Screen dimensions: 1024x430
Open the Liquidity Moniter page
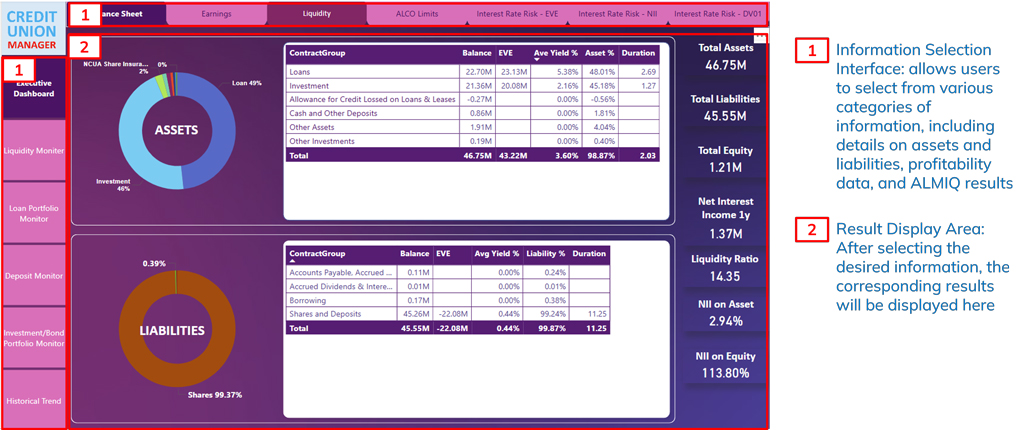point(34,151)
